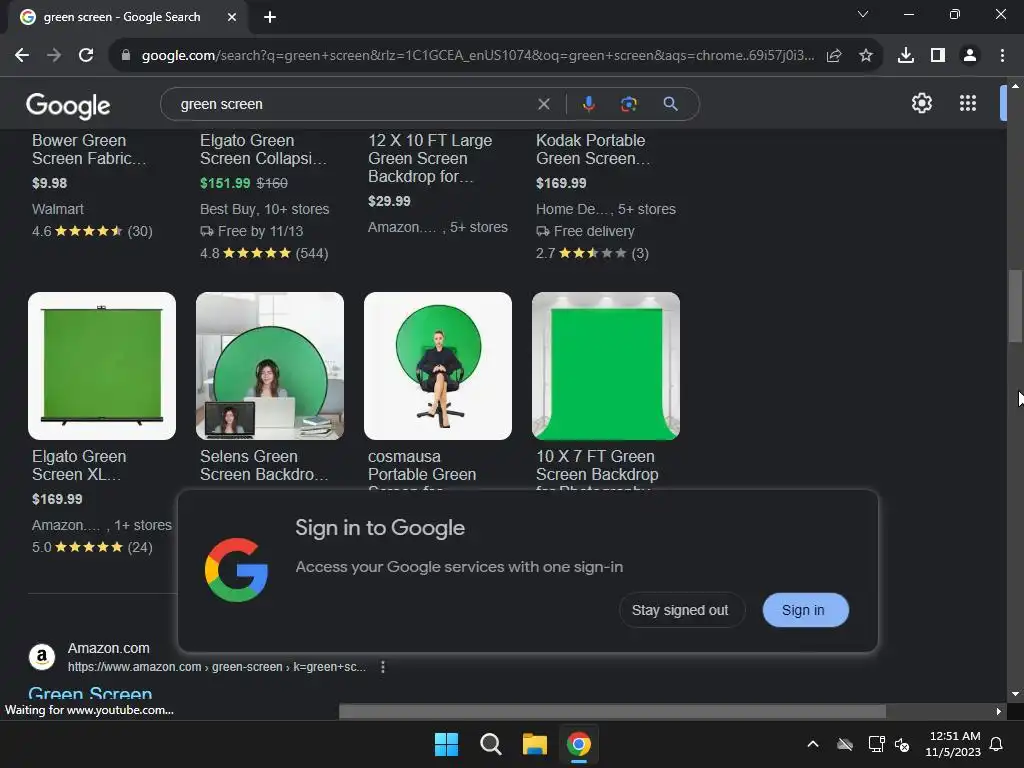
Task: Open File Explorer from taskbar
Action: 534,744
